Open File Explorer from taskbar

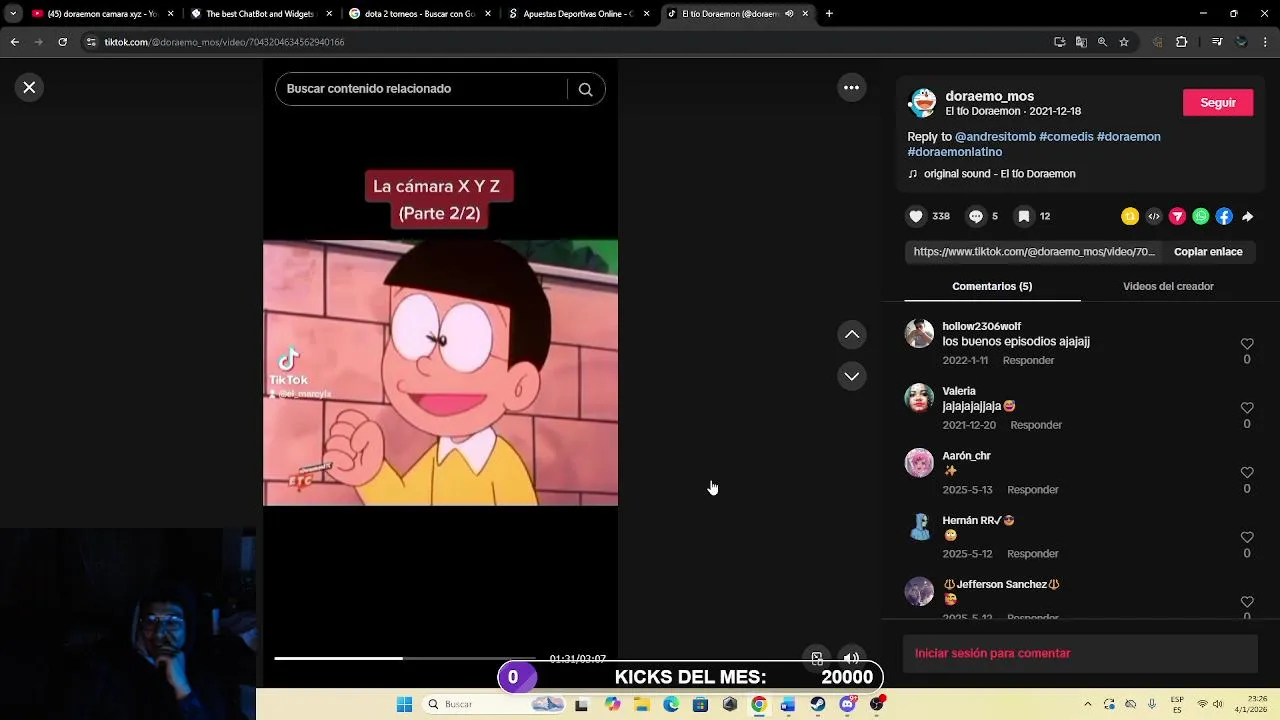pyautogui.click(x=641, y=704)
